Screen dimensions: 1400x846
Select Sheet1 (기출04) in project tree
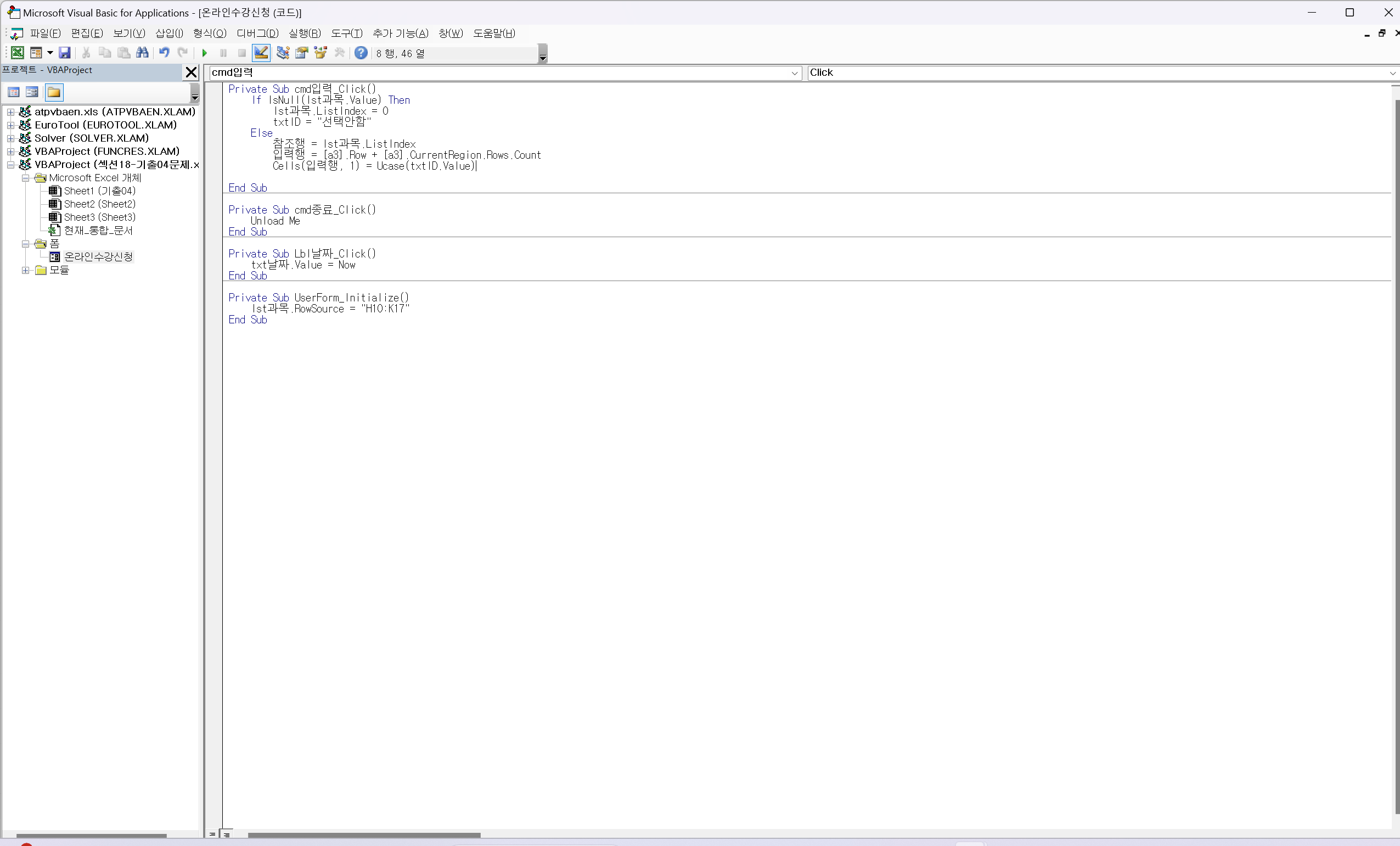(99, 191)
